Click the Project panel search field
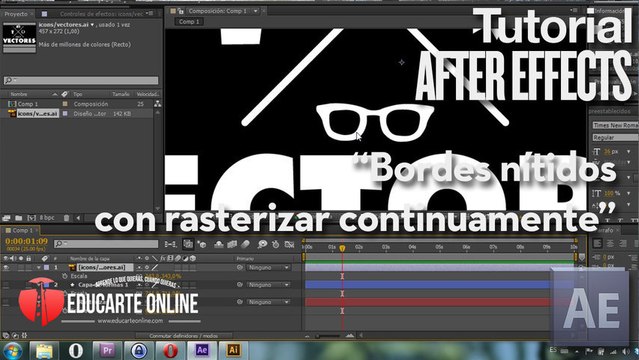Viewport: 639px width, 360px height. [x=81, y=80]
